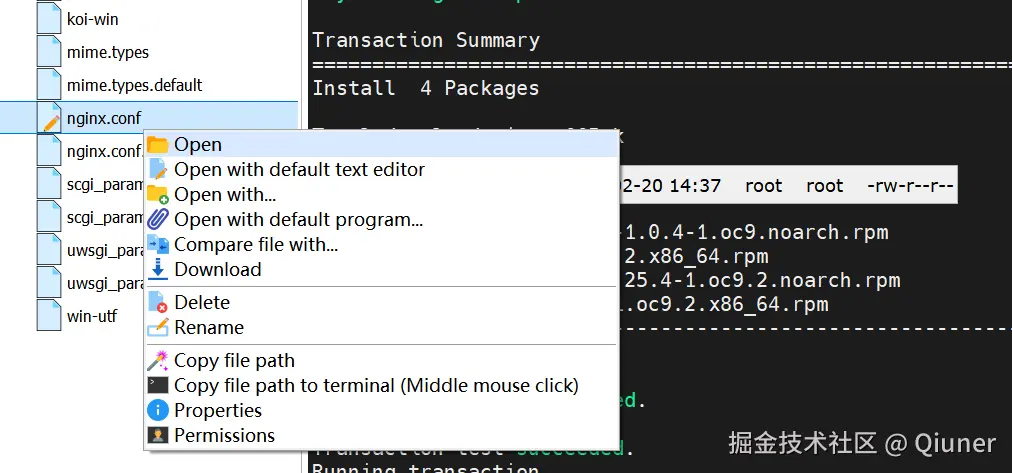Image resolution: width=1012 pixels, height=473 pixels.
Task: Click the Compare file with arrows icon
Action: pos(157,245)
